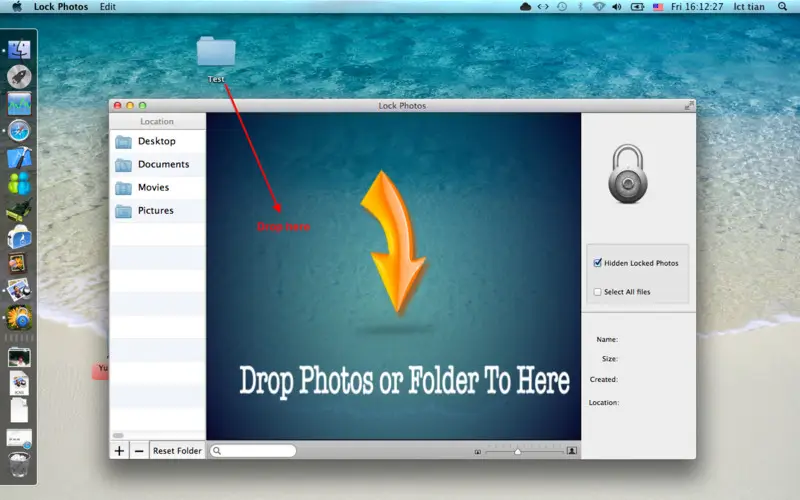Open the blank document in dock

(19, 410)
